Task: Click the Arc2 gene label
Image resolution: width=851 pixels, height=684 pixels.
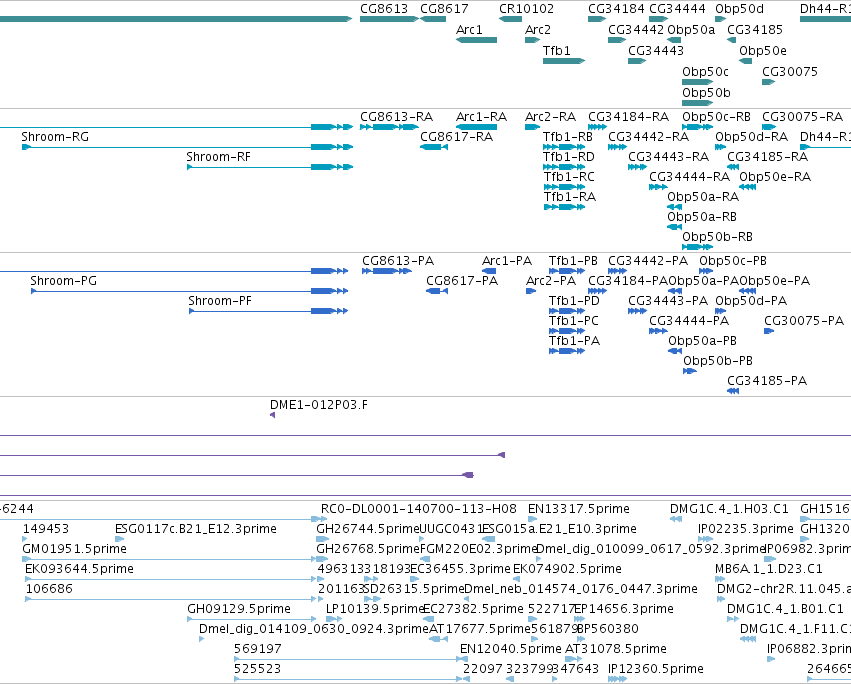Action: click(538, 30)
